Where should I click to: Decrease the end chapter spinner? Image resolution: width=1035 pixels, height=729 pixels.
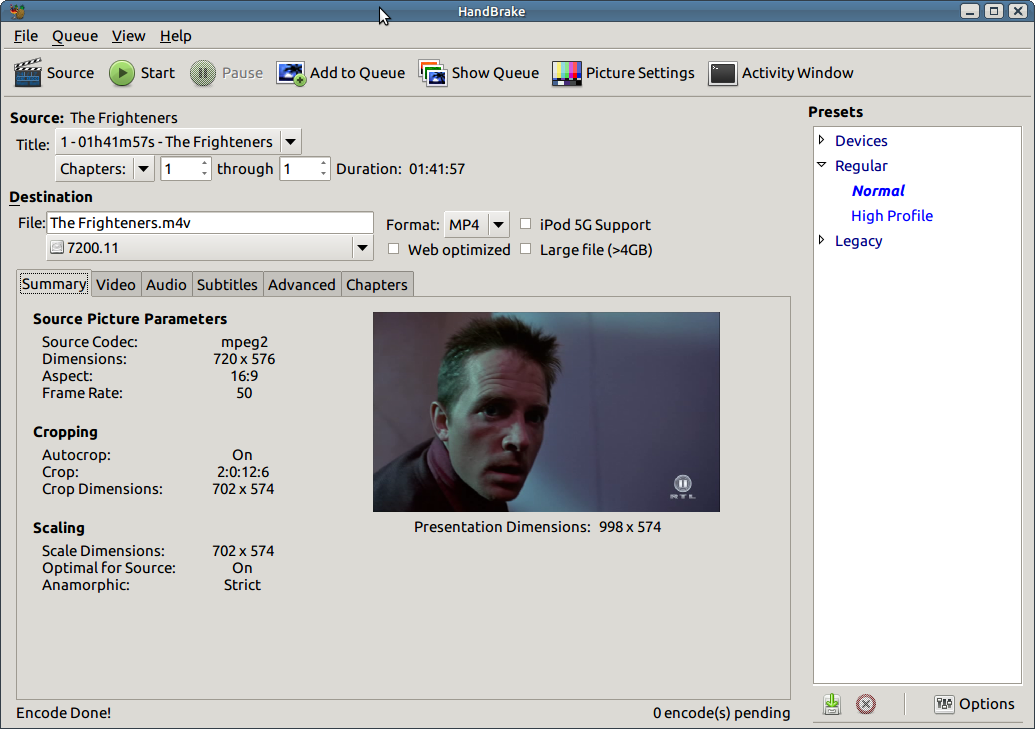point(323,174)
